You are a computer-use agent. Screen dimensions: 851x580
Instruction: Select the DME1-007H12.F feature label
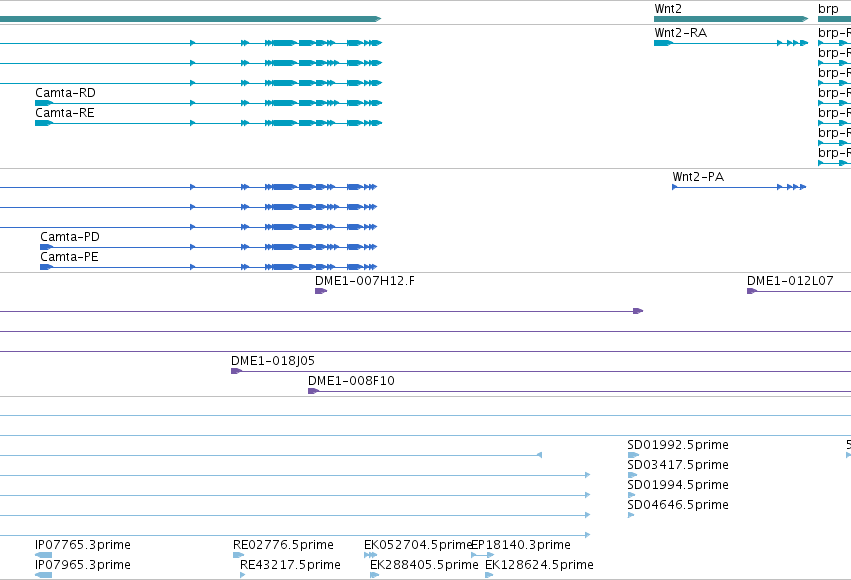click(365, 281)
